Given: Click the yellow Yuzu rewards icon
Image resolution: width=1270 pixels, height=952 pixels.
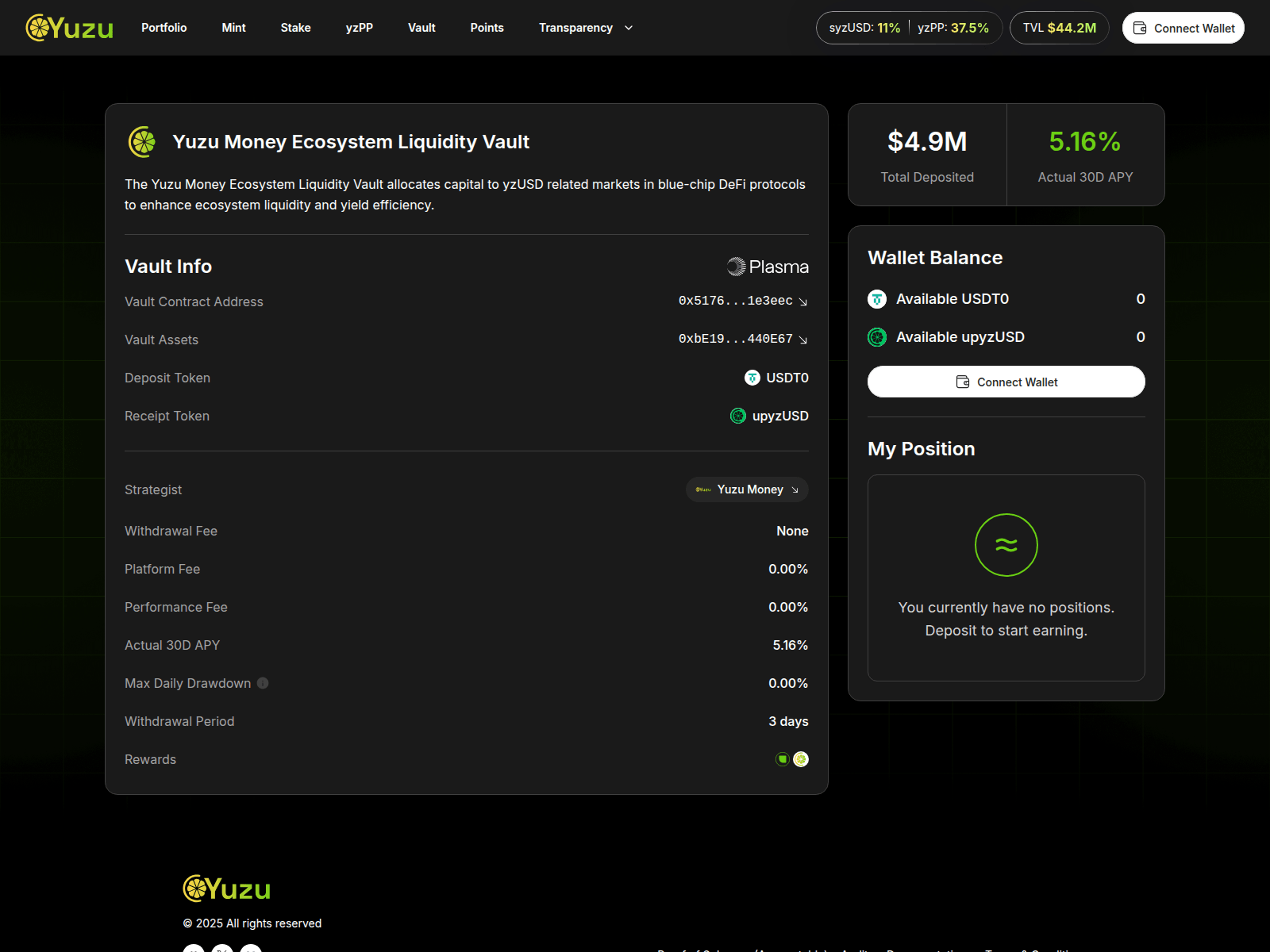Looking at the screenshot, I should [801, 759].
